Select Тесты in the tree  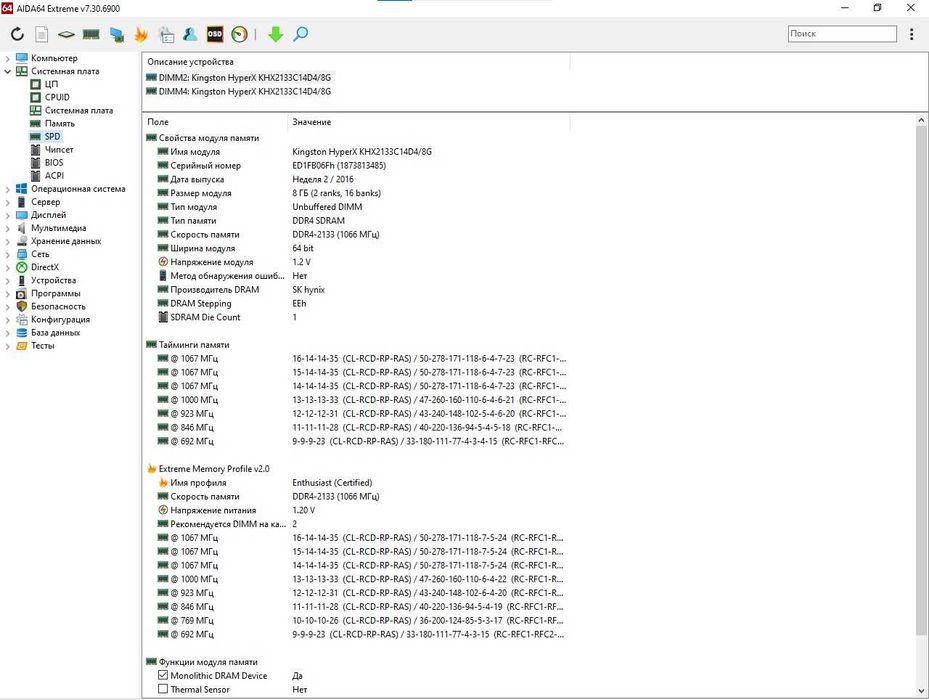pos(36,346)
